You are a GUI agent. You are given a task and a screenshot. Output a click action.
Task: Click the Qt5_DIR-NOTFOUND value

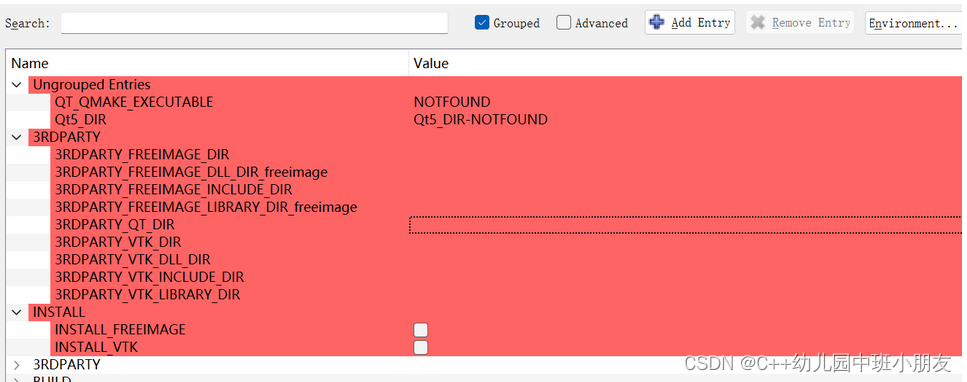(x=480, y=119)
